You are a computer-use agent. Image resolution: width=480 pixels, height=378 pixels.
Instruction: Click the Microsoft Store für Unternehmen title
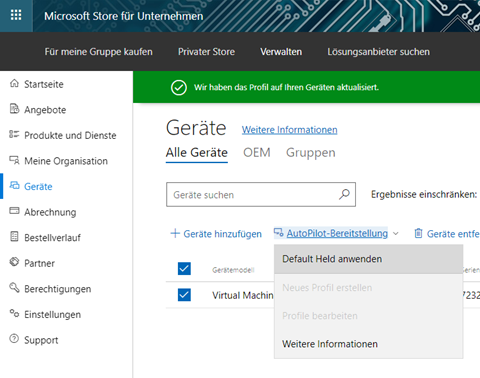tap(124, 16)
